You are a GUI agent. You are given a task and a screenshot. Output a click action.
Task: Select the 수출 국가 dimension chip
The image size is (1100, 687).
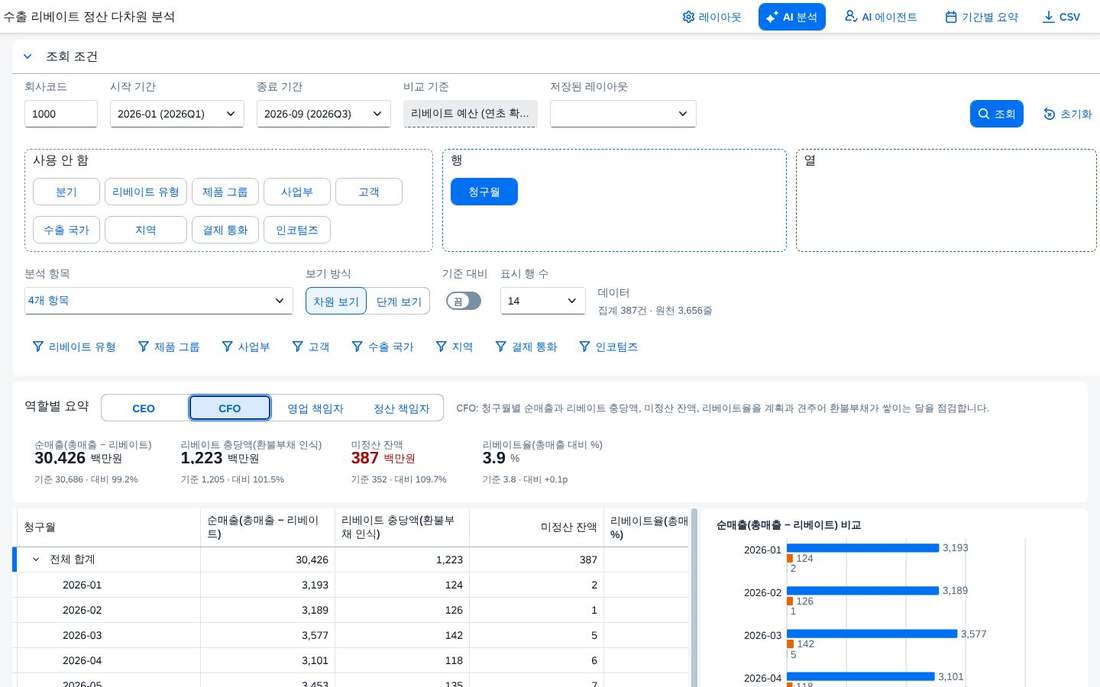(x=67, y=229)
